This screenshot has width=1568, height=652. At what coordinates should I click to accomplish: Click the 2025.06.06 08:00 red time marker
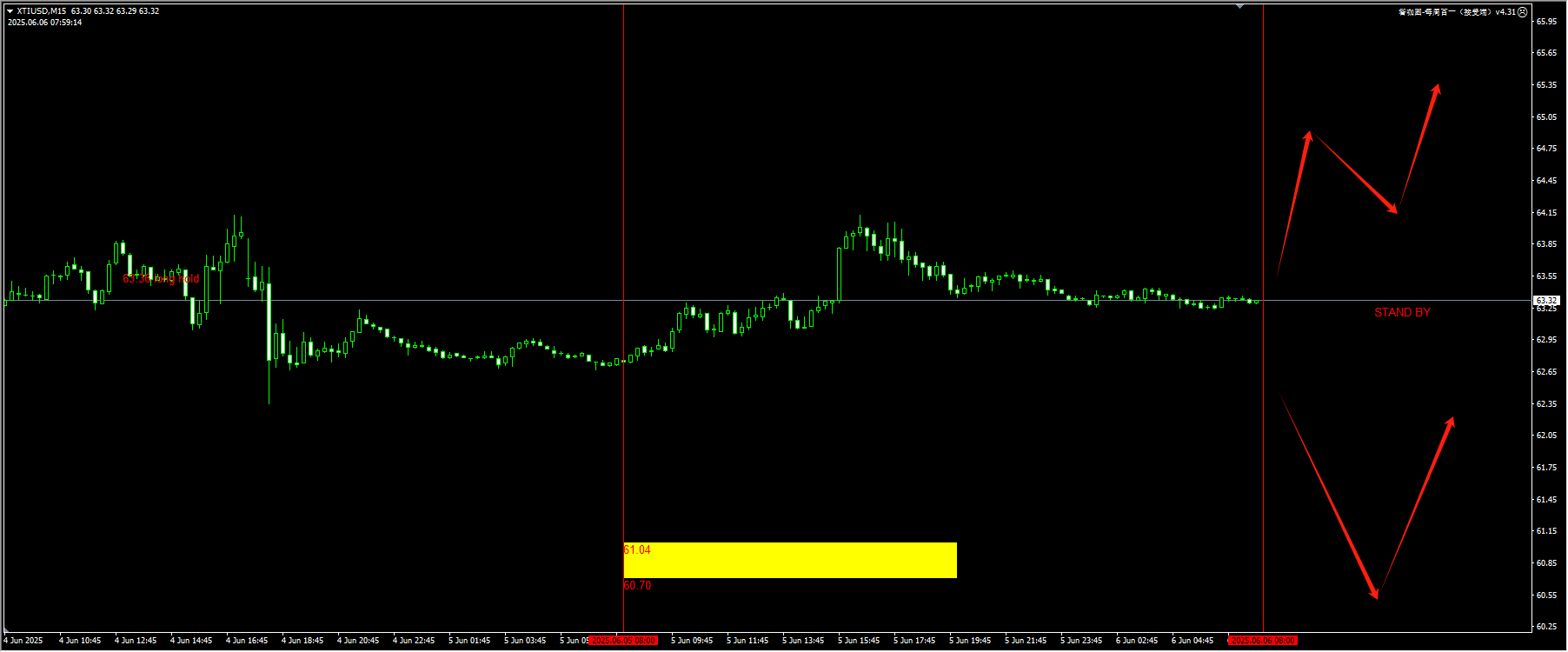[x=1263, y=641]
